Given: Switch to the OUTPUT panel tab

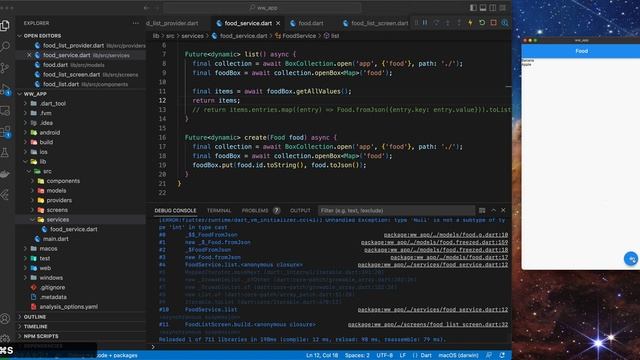Looking at the screenshot, I should 300,211.
